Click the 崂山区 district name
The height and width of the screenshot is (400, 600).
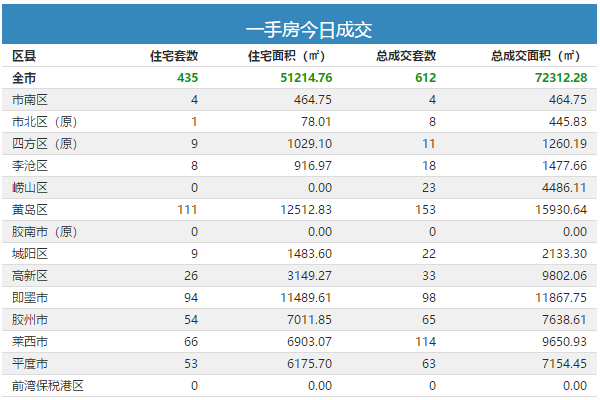[x=30, y=188]
